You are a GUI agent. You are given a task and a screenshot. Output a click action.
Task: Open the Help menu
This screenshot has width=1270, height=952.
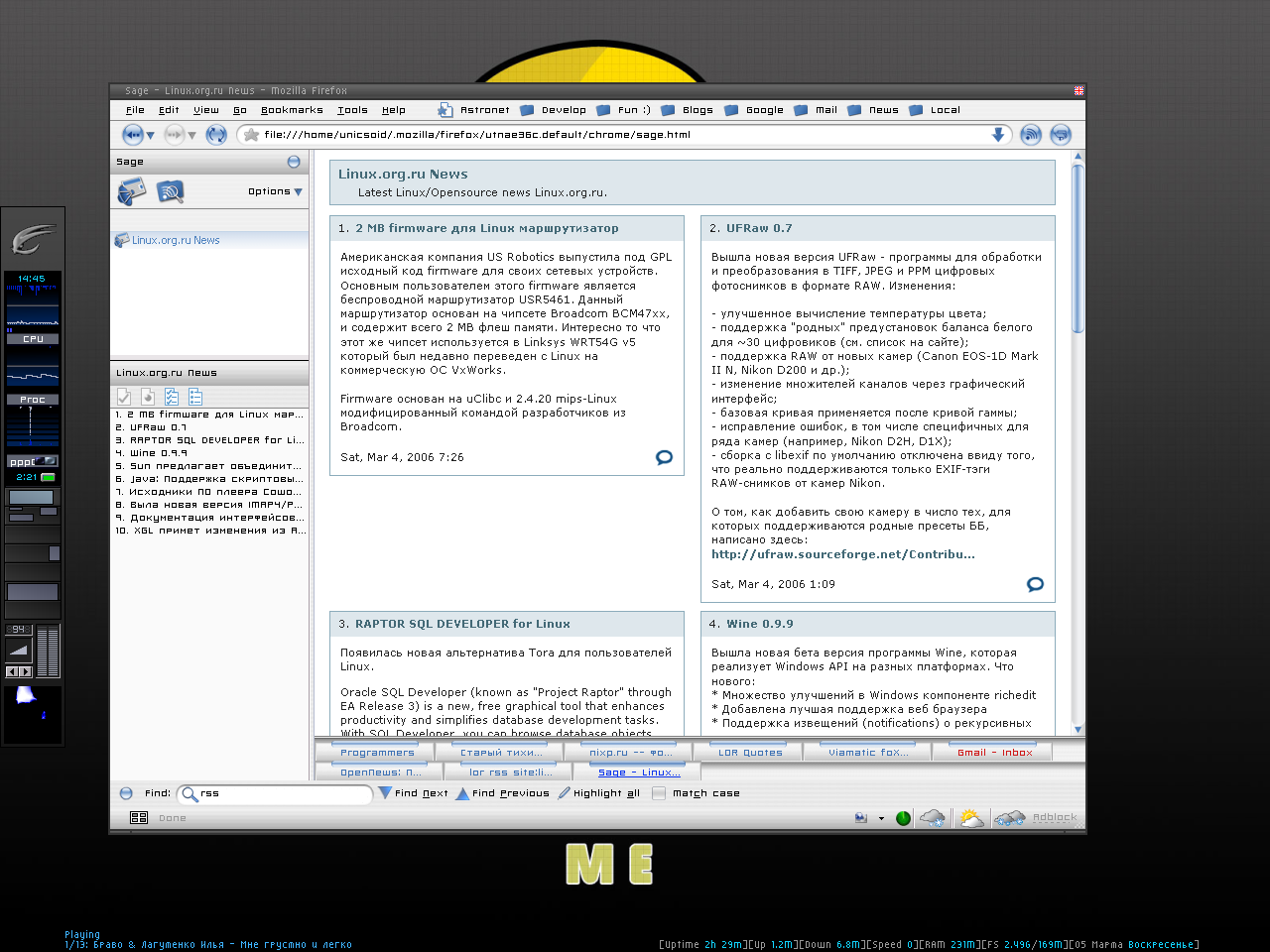point(394,110)
